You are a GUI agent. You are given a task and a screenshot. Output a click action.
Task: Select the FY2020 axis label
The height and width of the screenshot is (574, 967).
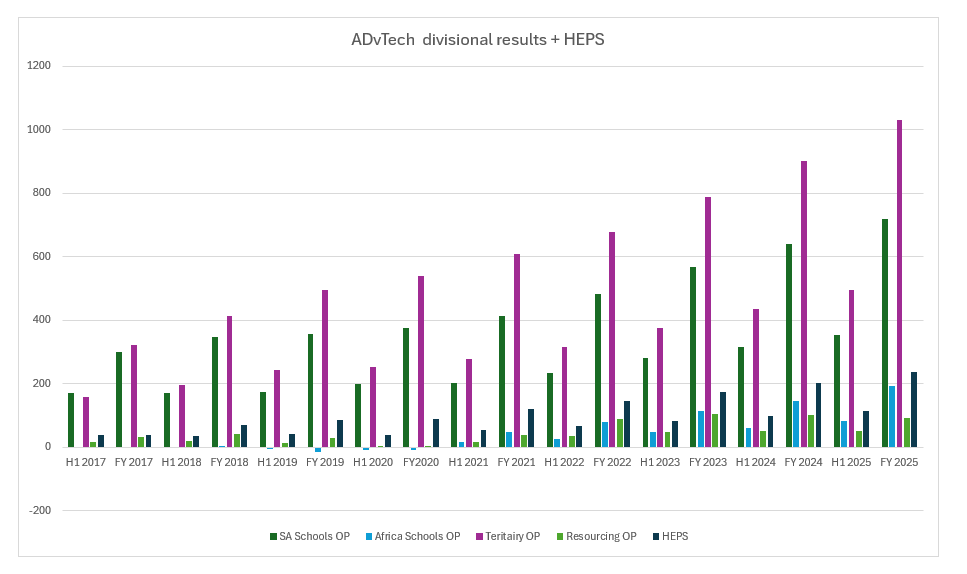(x=421, y=462)
